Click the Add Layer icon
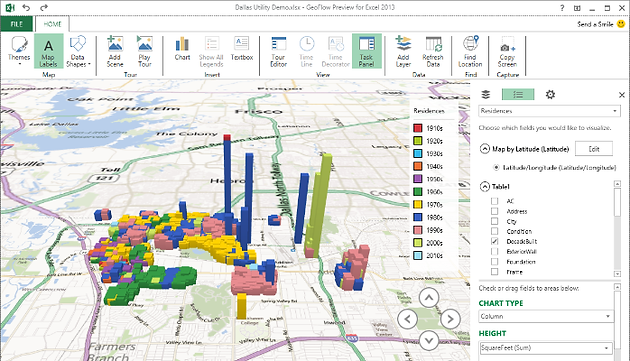The width and height of the screenshot is (630, 361). [403, 44]
